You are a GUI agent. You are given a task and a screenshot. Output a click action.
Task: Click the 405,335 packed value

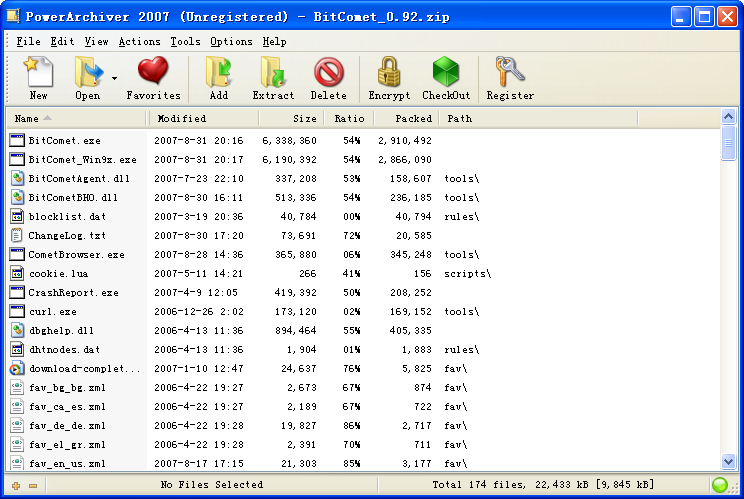click(411, 331)
